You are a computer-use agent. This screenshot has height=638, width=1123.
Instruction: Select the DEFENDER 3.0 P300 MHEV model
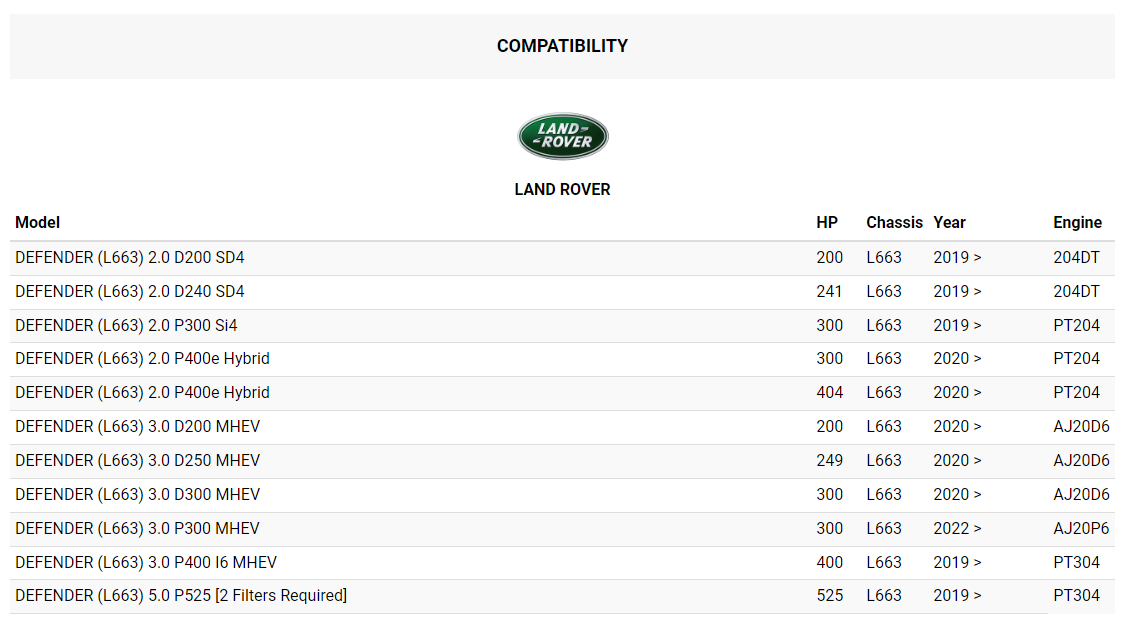click(x=138, y=528)
